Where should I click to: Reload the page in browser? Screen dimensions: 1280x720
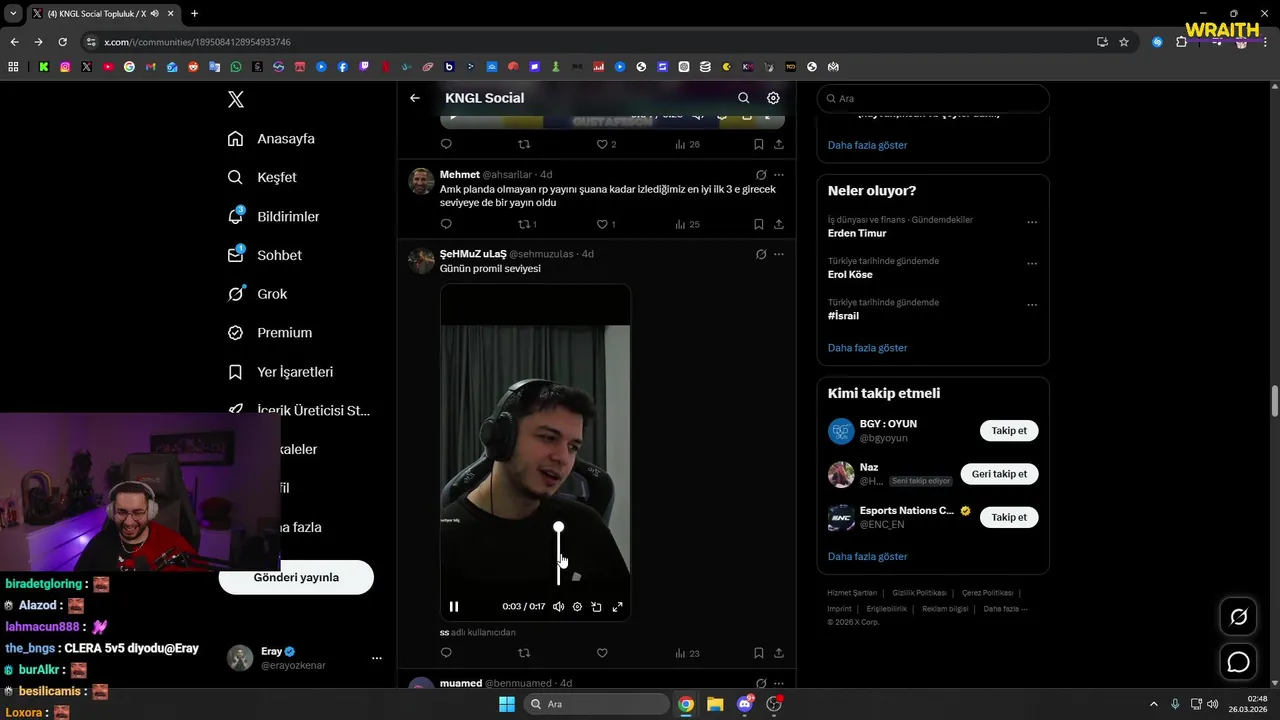click(62, 42)
